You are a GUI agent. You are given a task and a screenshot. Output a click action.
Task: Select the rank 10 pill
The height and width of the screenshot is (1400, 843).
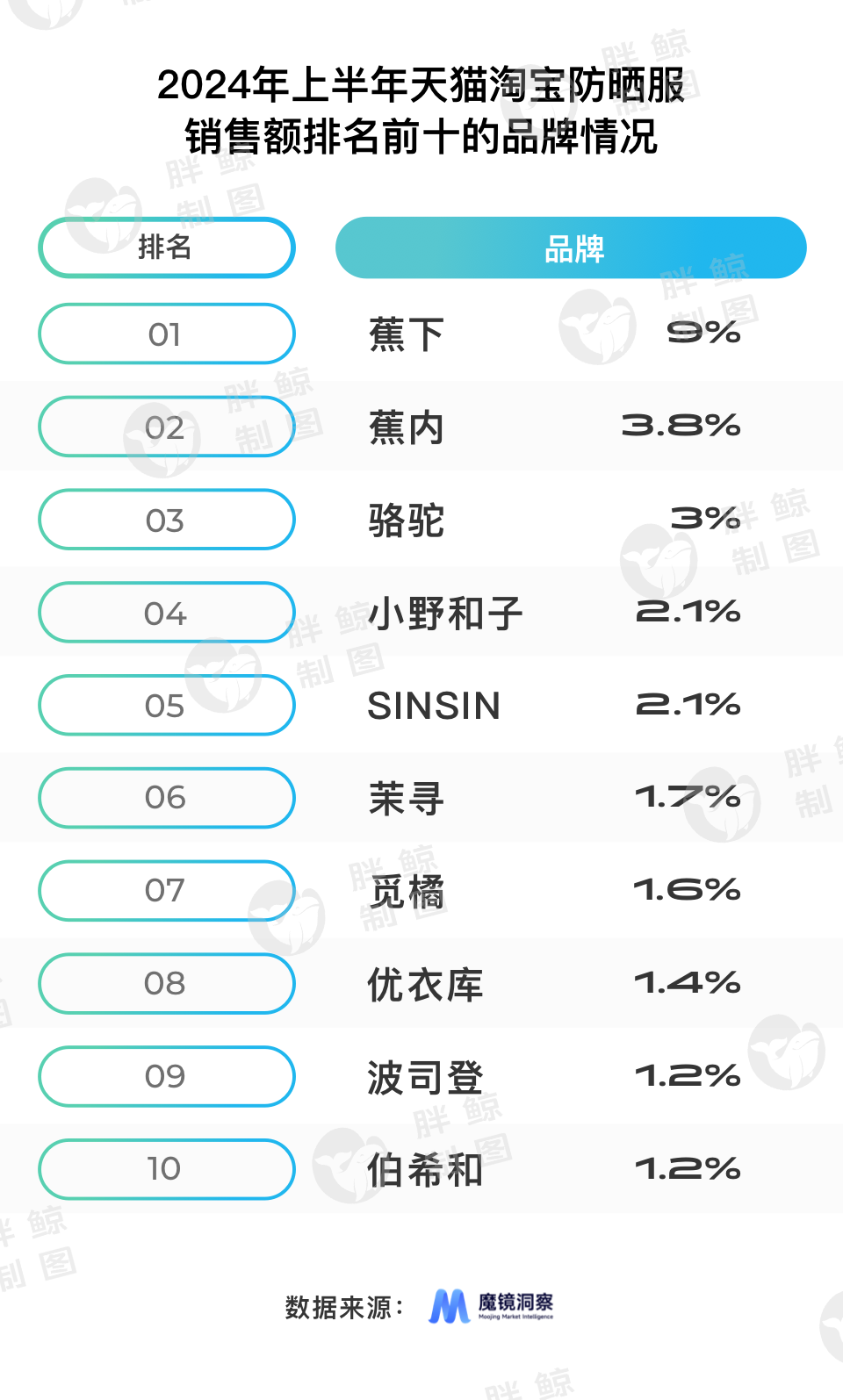[166, 1169]
